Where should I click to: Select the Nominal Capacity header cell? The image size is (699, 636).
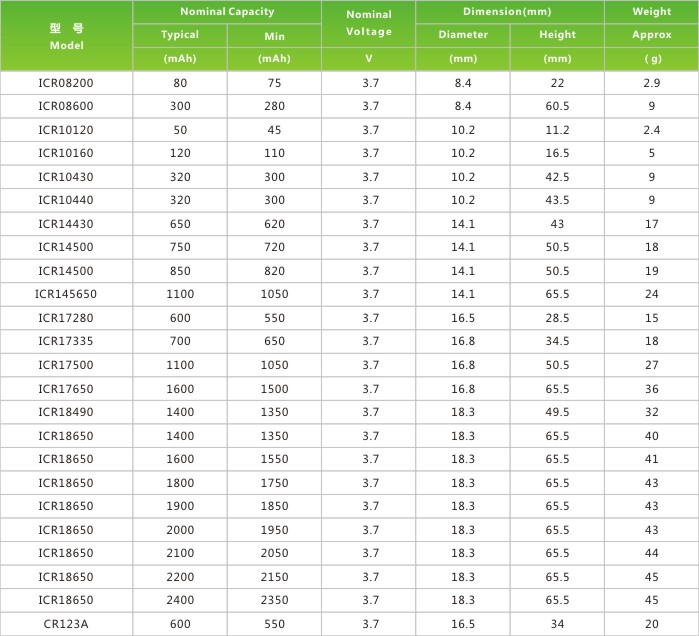(x=227, y=12)
